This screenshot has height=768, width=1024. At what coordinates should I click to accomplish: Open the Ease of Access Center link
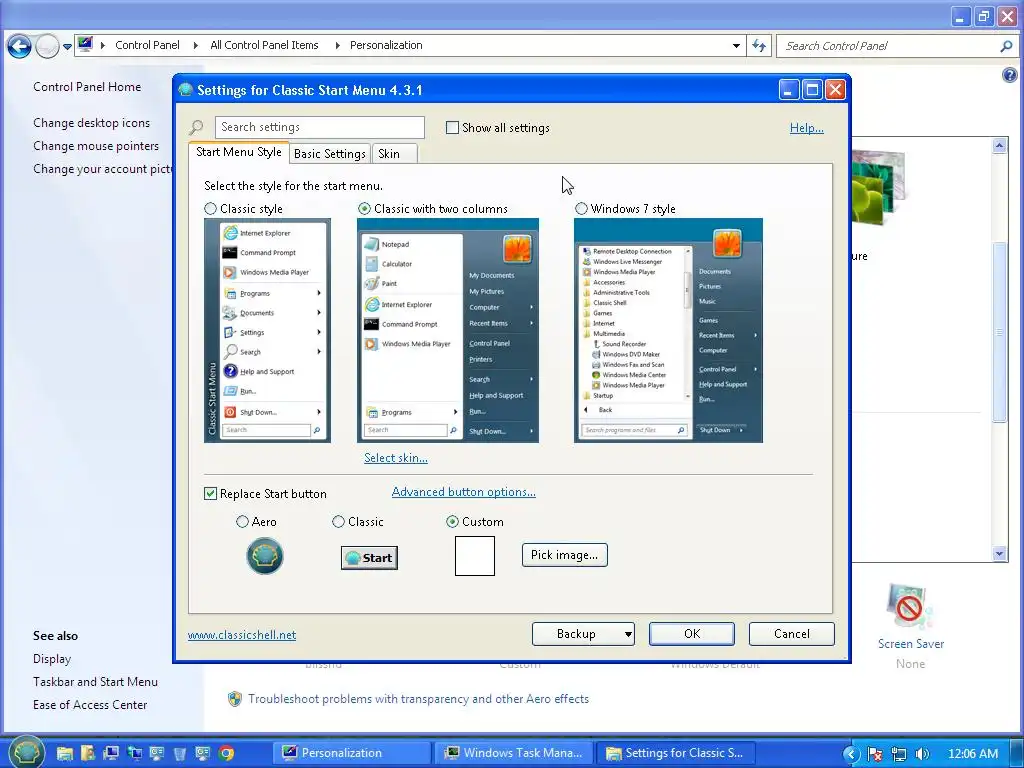click(90, 705)
